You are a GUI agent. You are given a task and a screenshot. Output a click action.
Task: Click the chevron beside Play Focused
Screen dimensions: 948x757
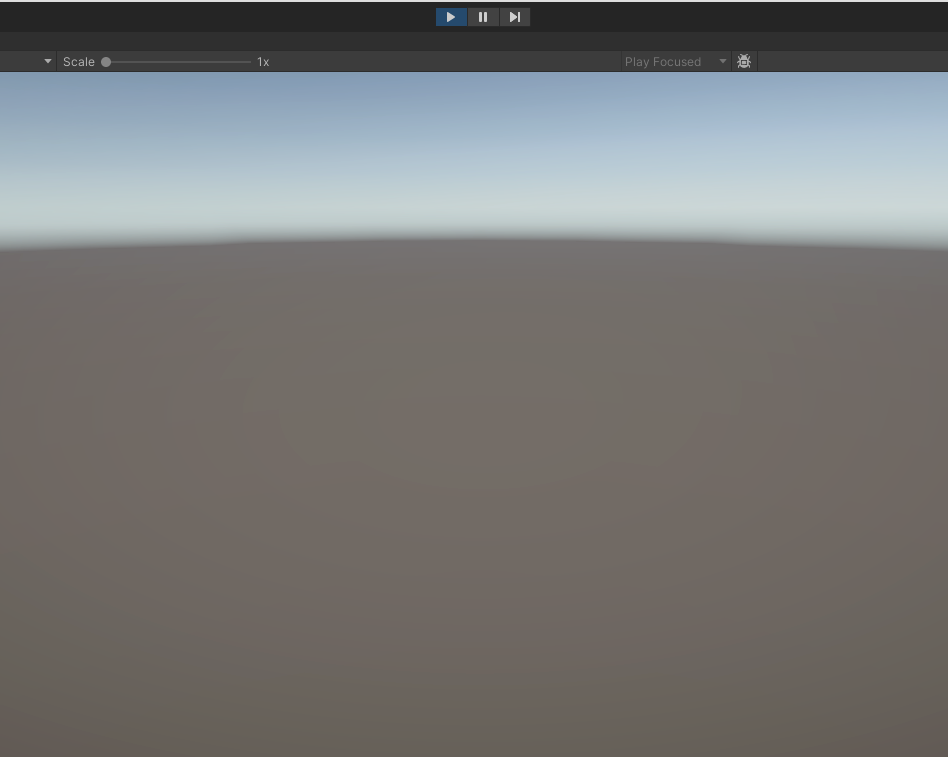(722, 61)
